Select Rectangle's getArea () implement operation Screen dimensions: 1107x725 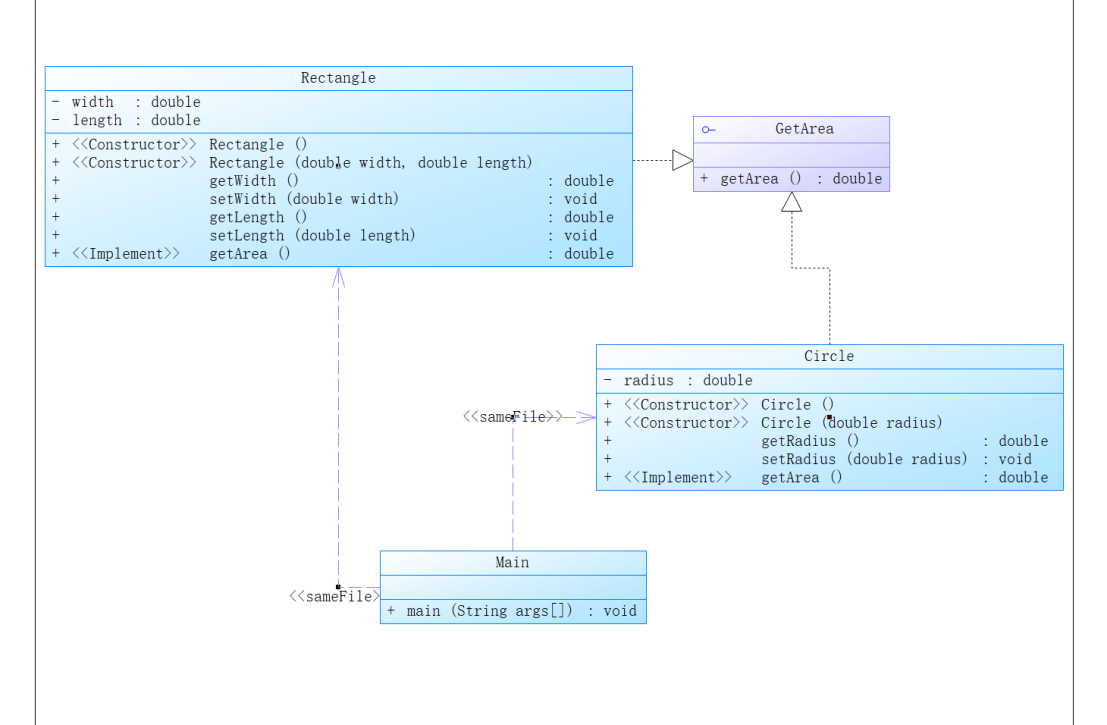click(x=333, y=253)
